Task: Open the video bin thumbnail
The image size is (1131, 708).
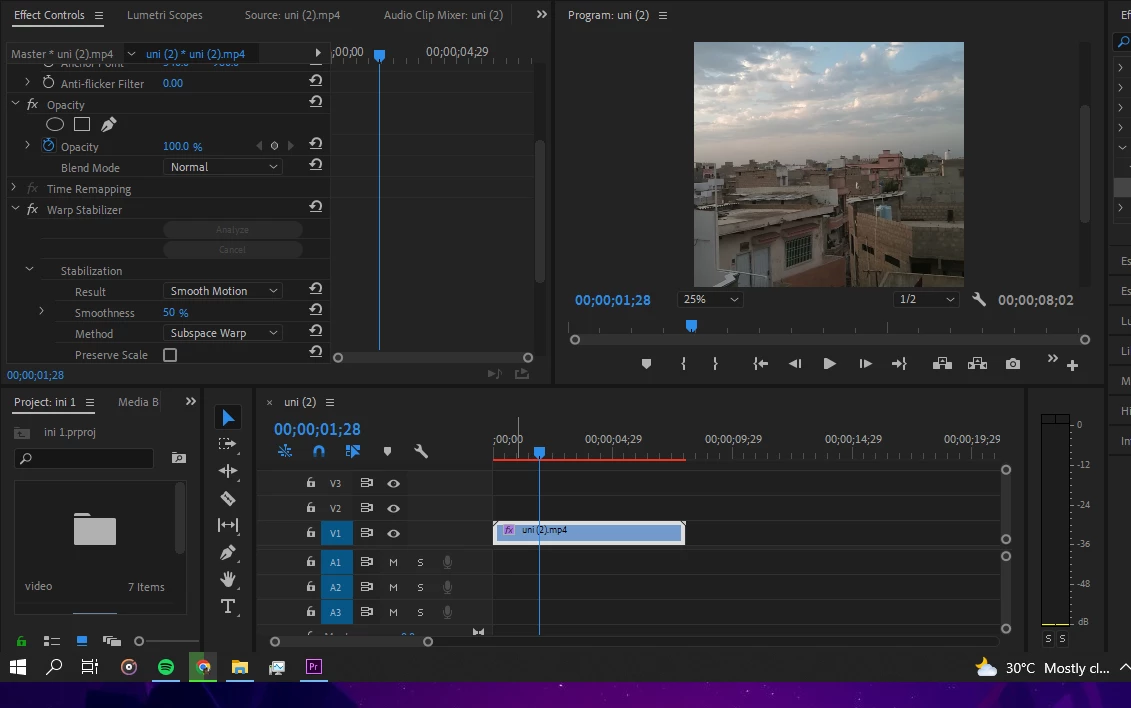Action: 94,530
